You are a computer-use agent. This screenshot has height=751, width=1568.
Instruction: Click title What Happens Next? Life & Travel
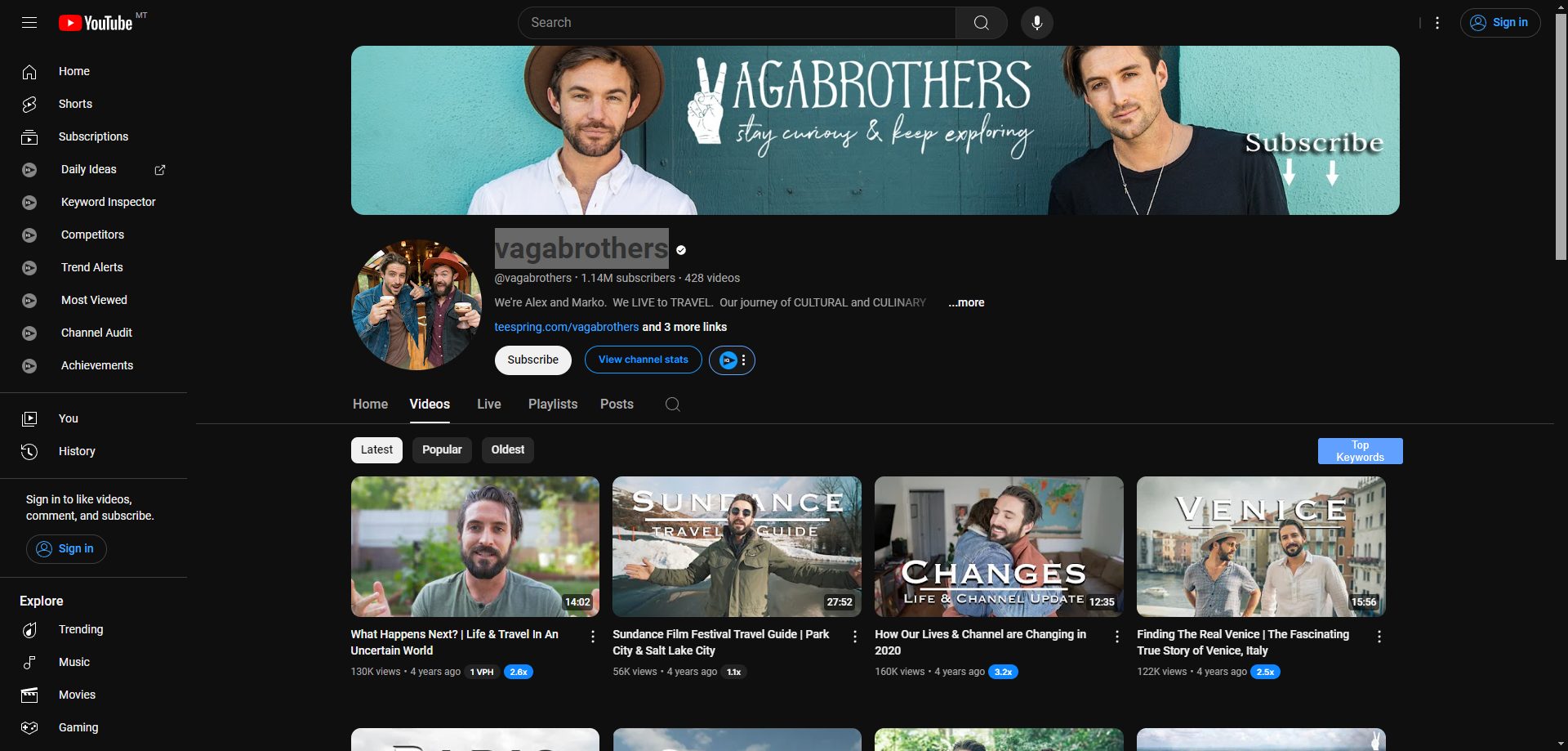(x=455, y=642)
